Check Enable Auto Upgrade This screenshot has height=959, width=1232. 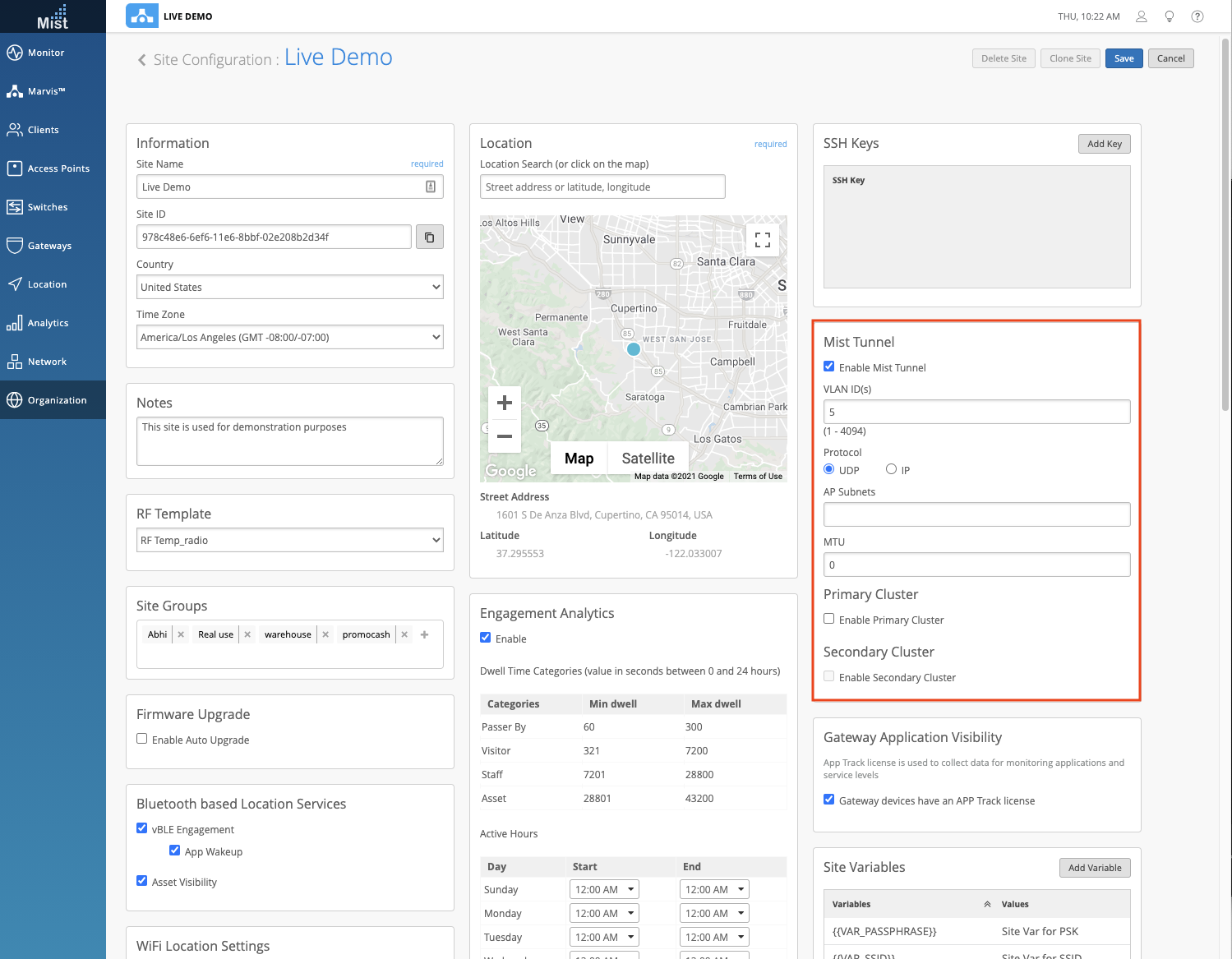point(142,739)
